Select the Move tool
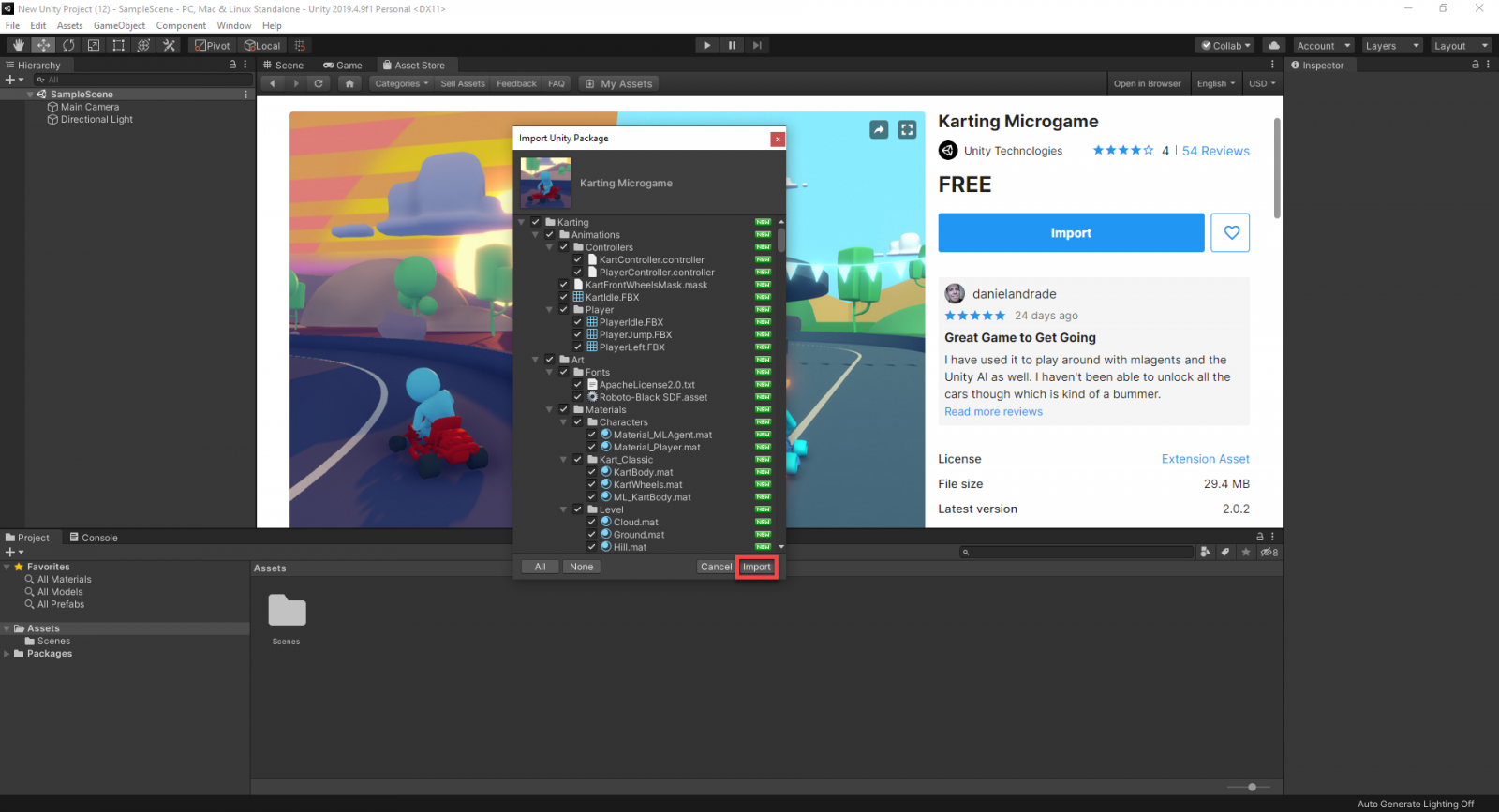Viewport: 1499px width, 812px height. point(43,45)
